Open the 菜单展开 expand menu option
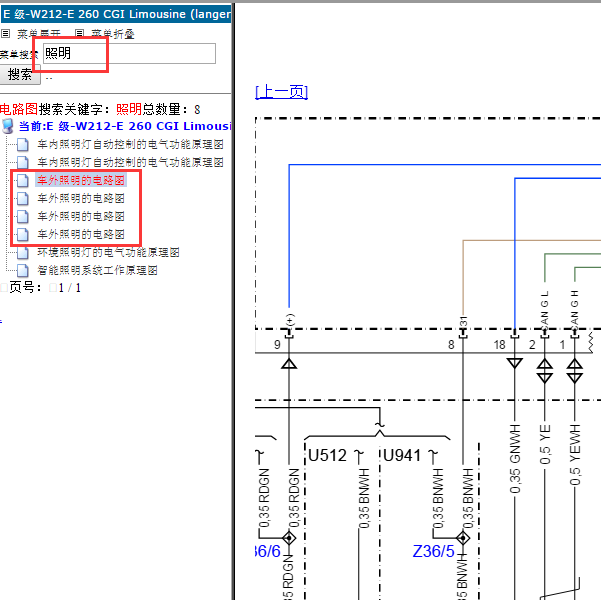The height and width of the screenshot is (600, 601). coord(38,34)
